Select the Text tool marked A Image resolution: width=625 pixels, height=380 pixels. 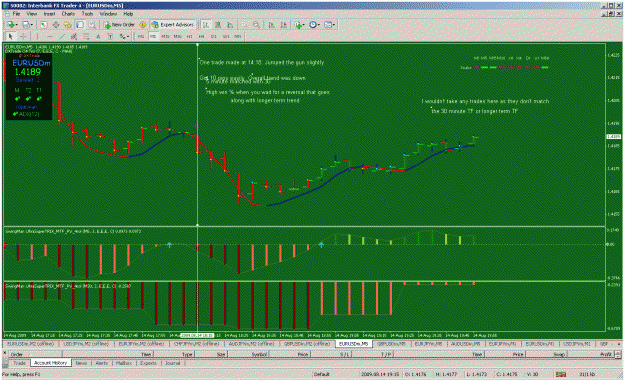click(x=98, y=36)
